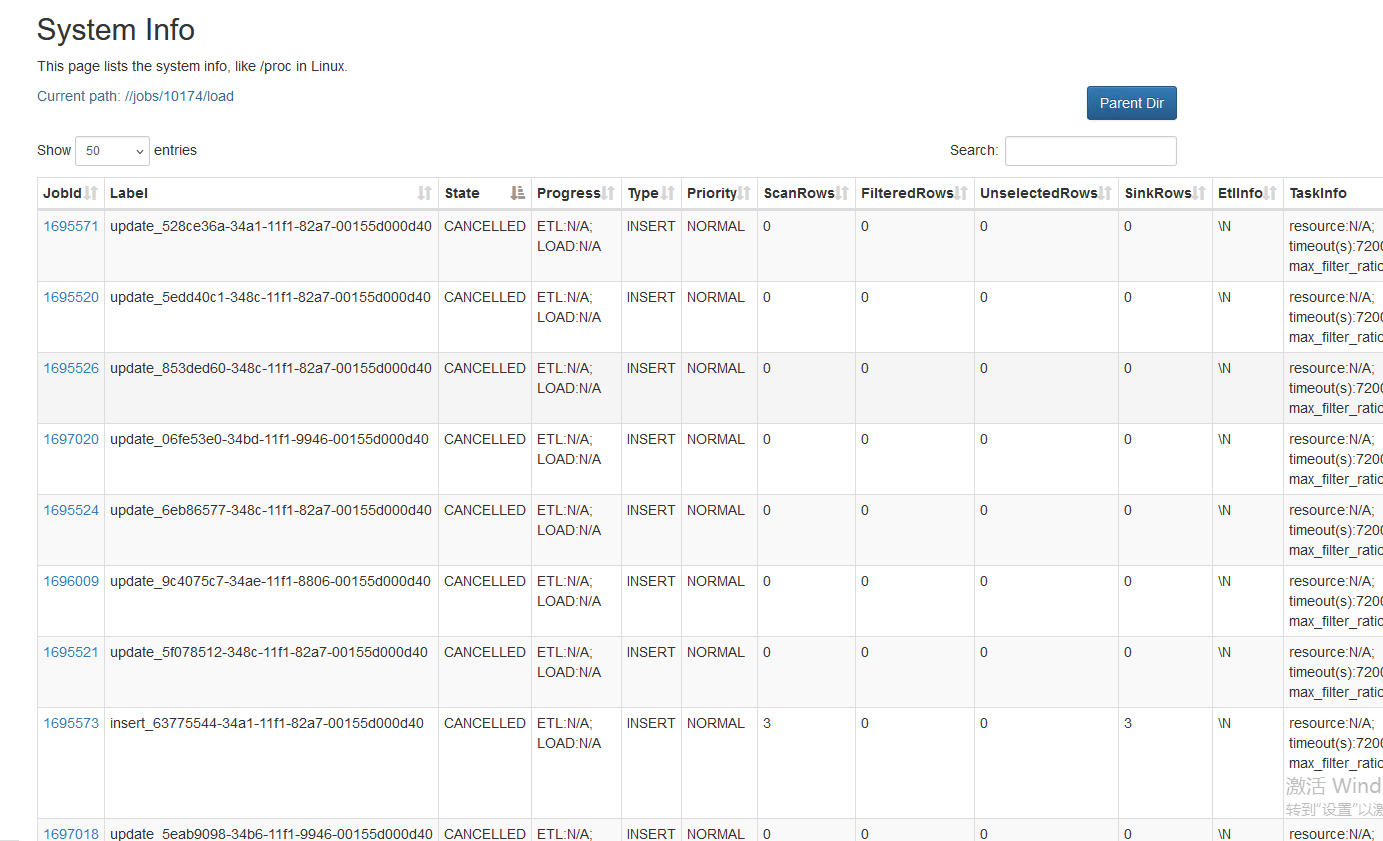Sort table by JobId column icon
Screen dimensions: 1383x841
(91, 193)
